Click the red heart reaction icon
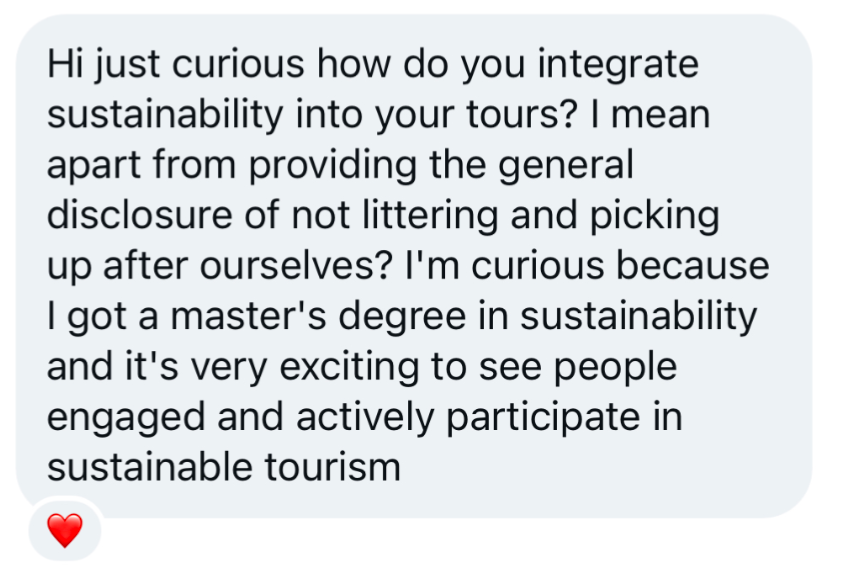This screenshot has width=845, height=575. point(65,530)
